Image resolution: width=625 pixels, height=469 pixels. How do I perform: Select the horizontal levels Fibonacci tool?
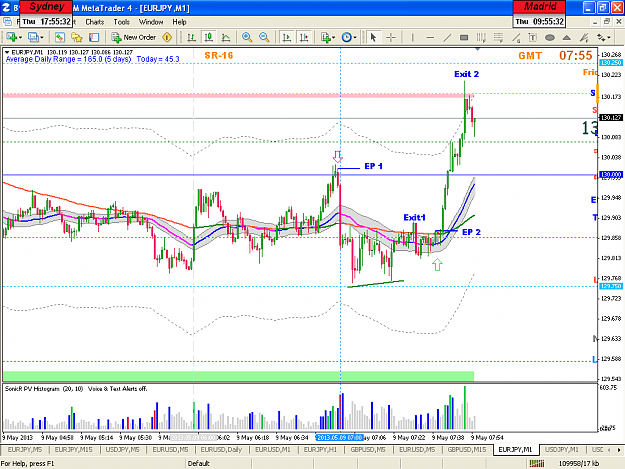[x=498, y=37]
